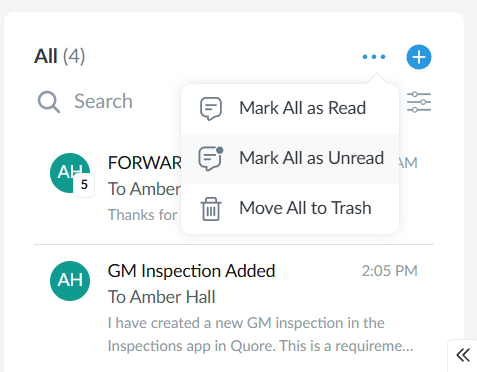Click the three-dot more options icon
Image resolution: width=477 pixels, height=372 pixels.
click(374, 57)
